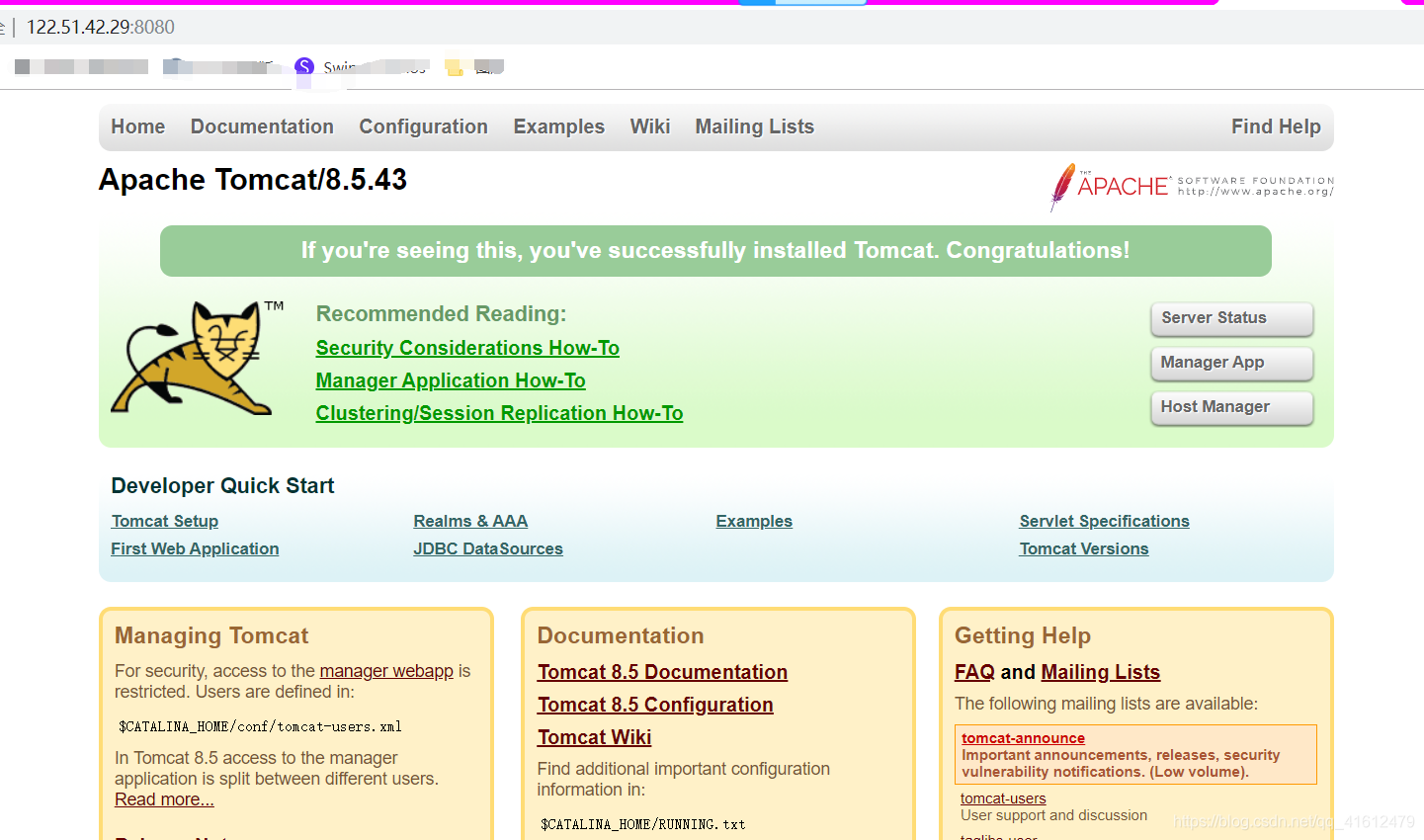Open Tomcat 8.5 Configuration link
Viewport: 1424px width, 840px height.
(655, 705)
